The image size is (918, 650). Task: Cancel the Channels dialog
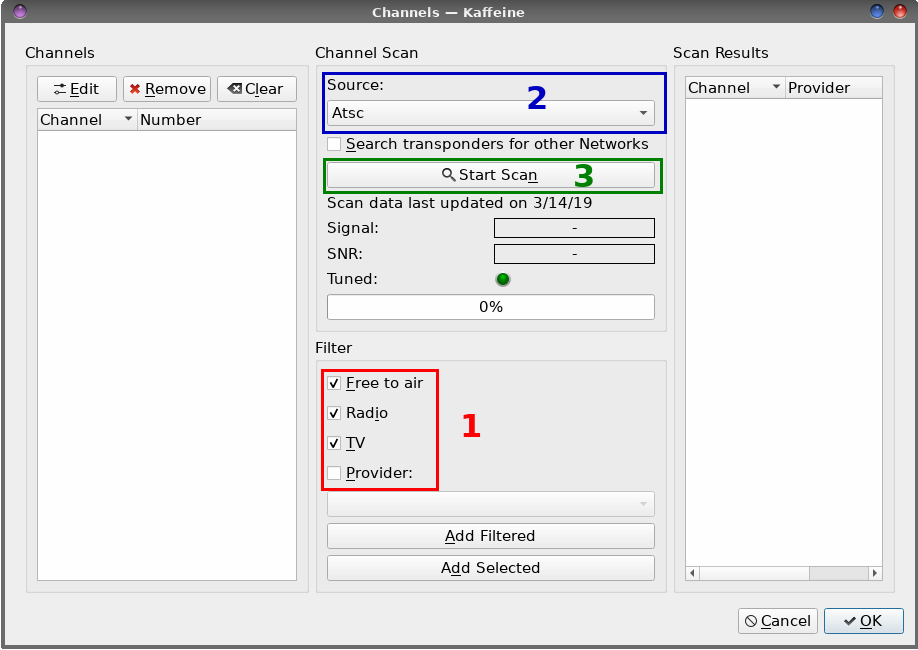[x=777, y=621]
